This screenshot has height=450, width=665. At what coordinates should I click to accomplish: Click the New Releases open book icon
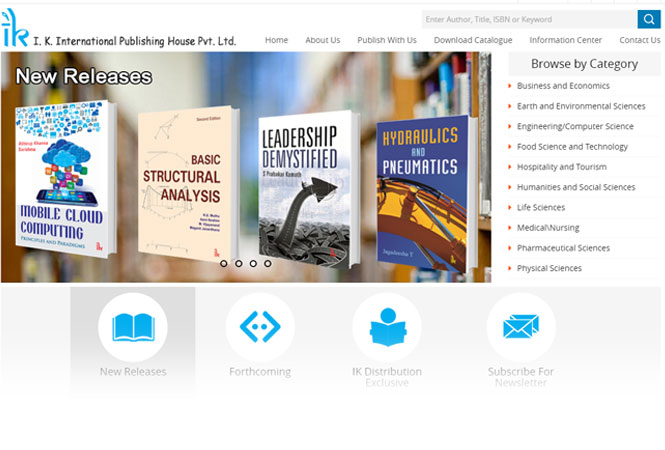pos(133,327)
